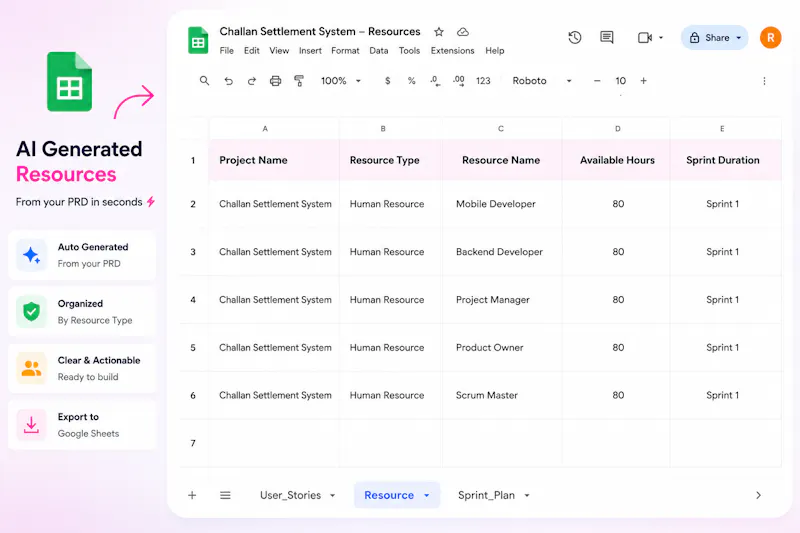Click the Export to Google Sheets card

(82, 425)
